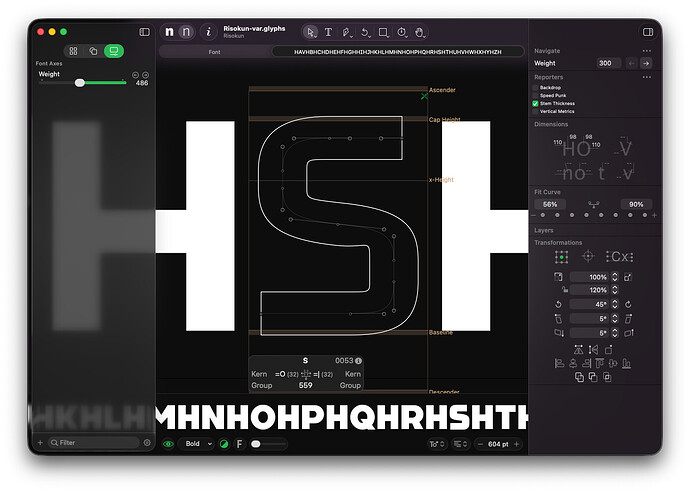Toggle the proportional scale lock

click(x=564, y=290)
